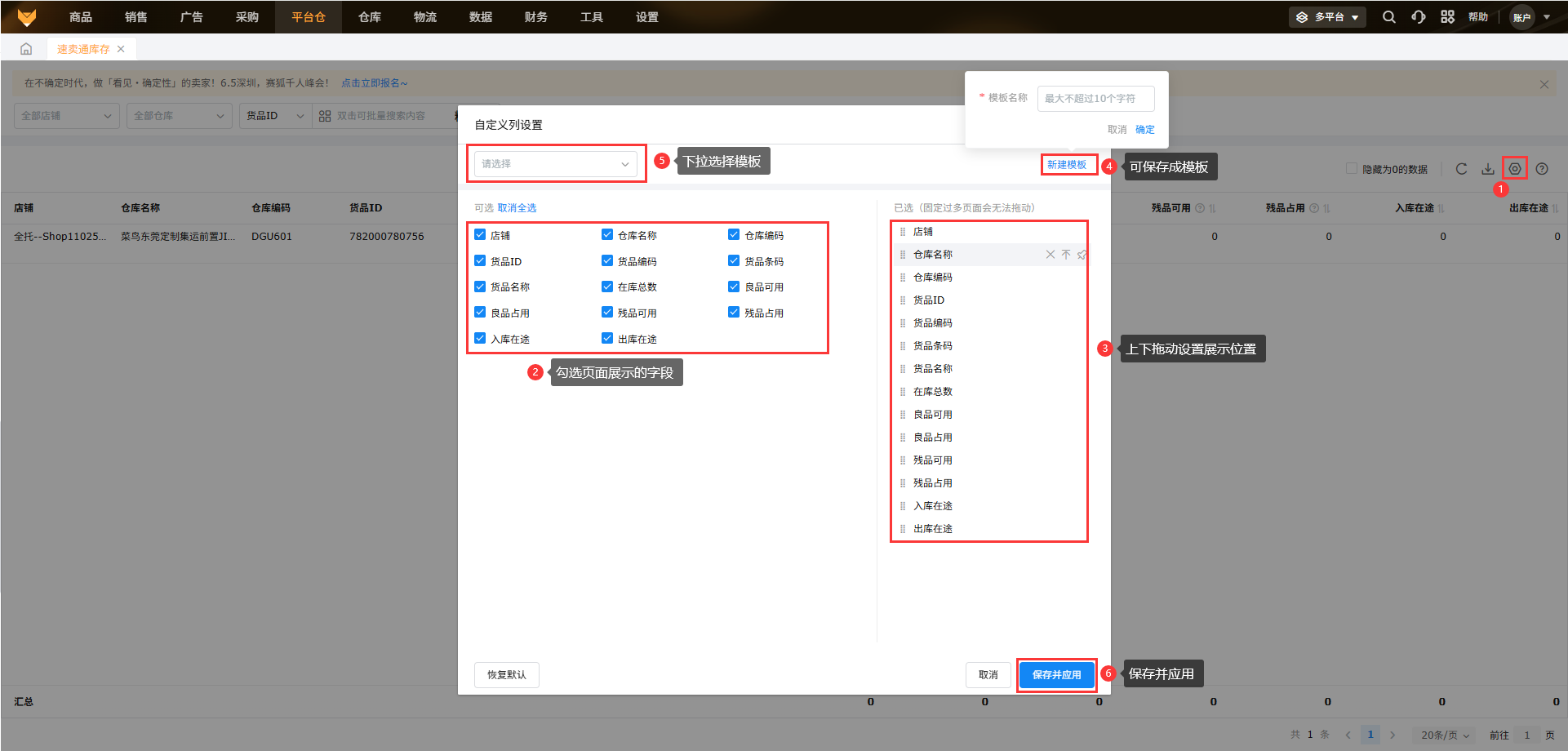Click the 新建模板 link
The height and width of the screenshot is (751, 1568).
point(1067,165)
